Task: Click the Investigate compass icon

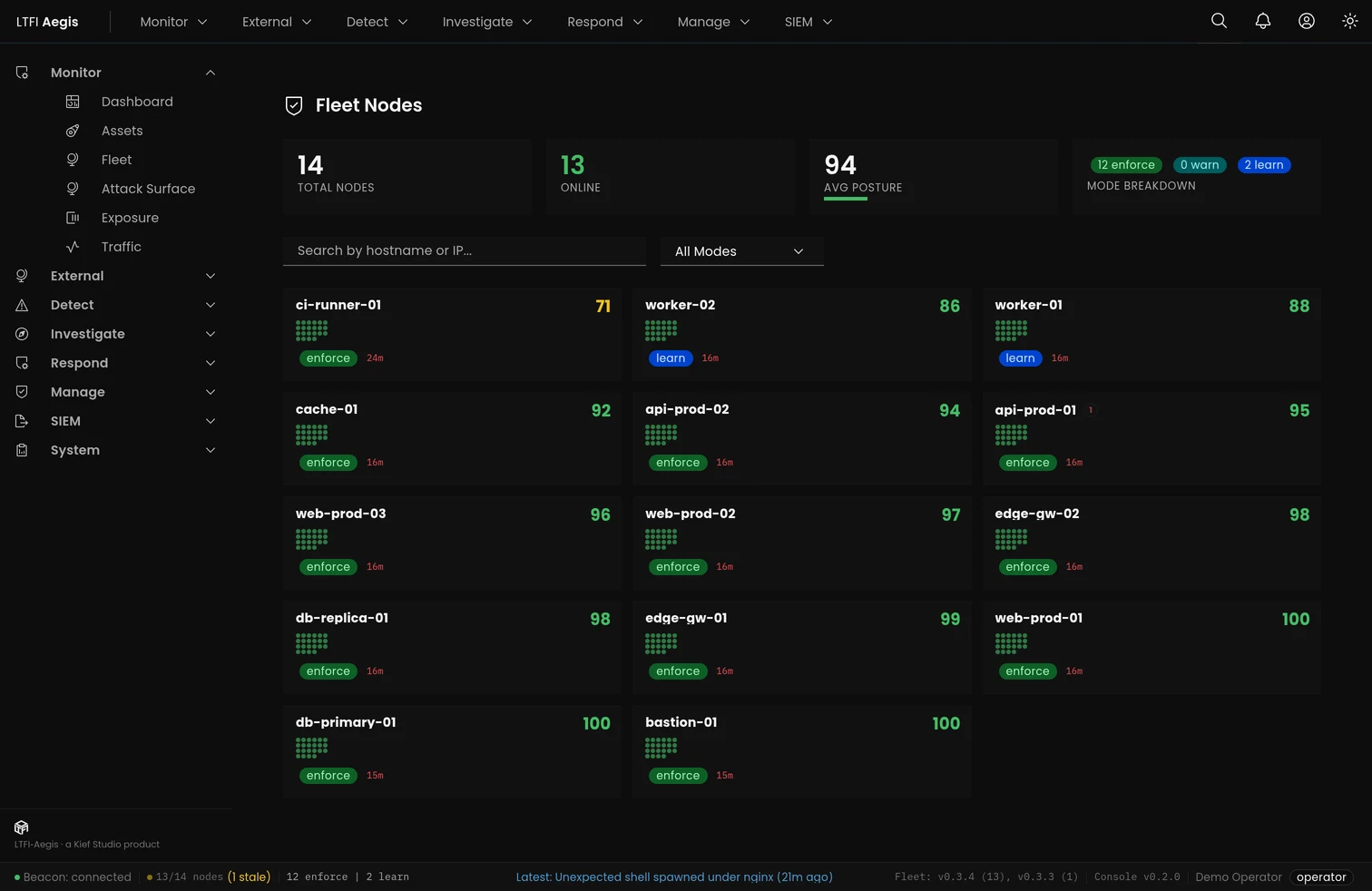Action: click(22, 334)
